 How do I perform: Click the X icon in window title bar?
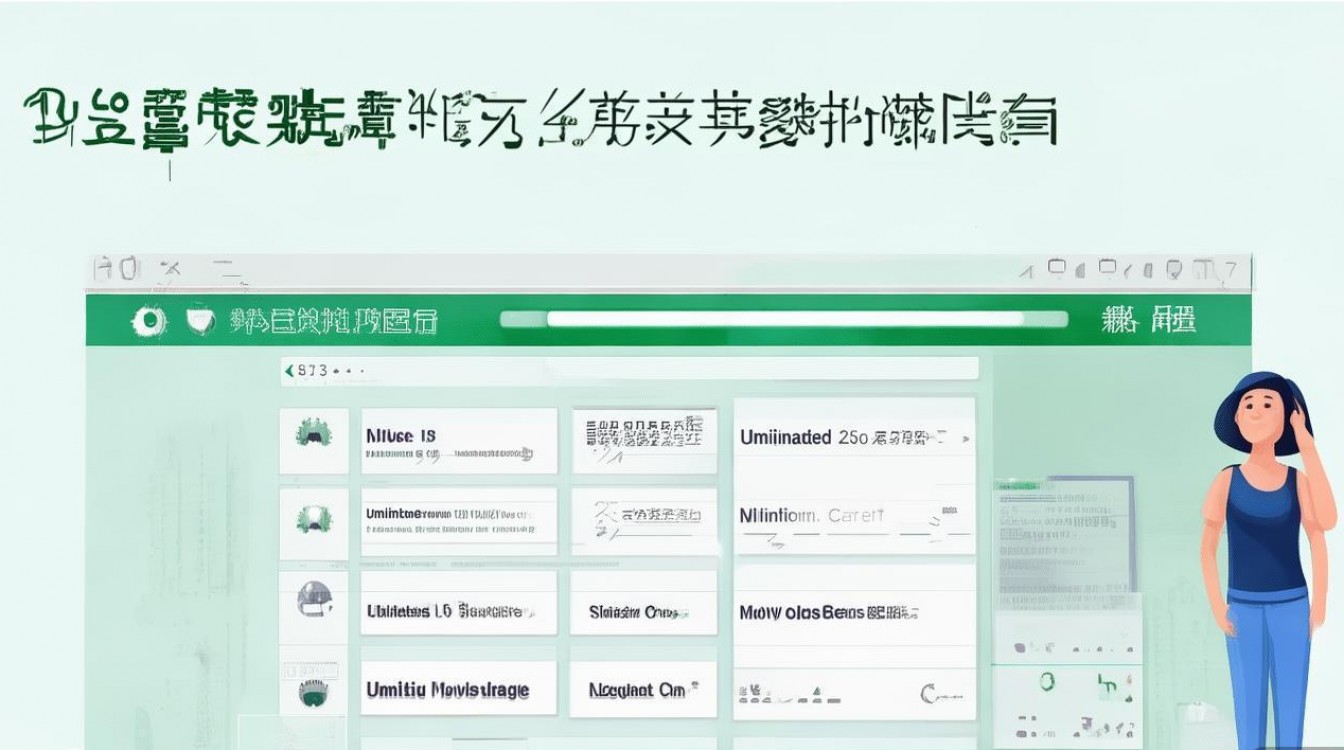[x=170, y=269]
